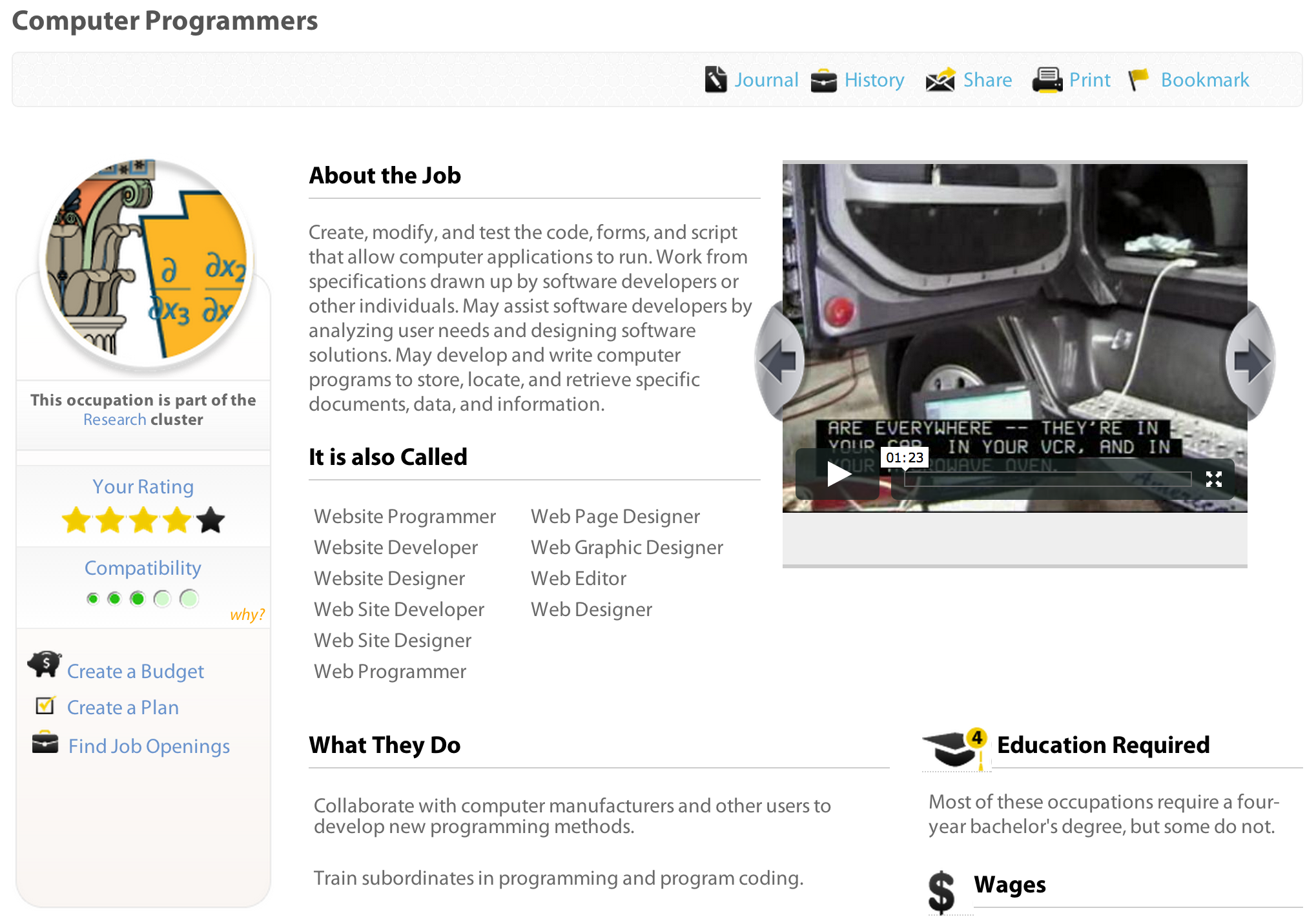Screen dimensions: 1316x917
Task: Open the Share link
Action: click(987, 79)
